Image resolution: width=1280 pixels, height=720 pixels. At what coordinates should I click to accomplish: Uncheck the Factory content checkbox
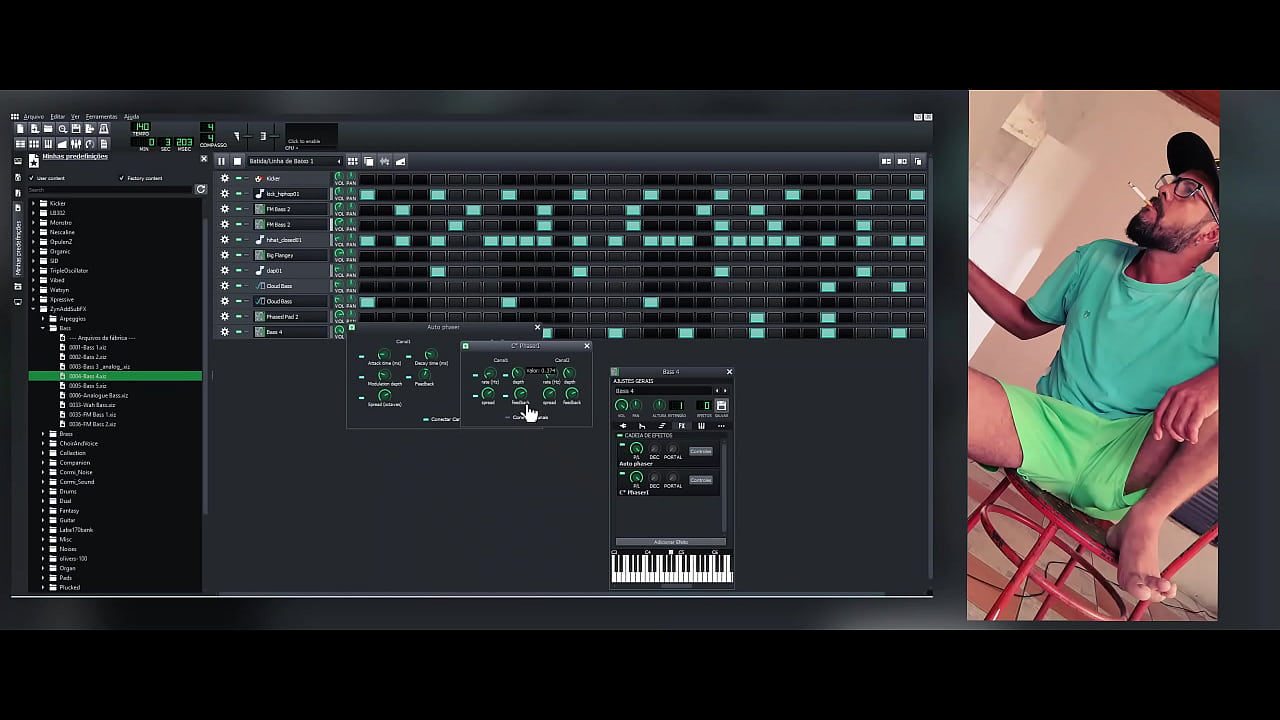(122, 178)
